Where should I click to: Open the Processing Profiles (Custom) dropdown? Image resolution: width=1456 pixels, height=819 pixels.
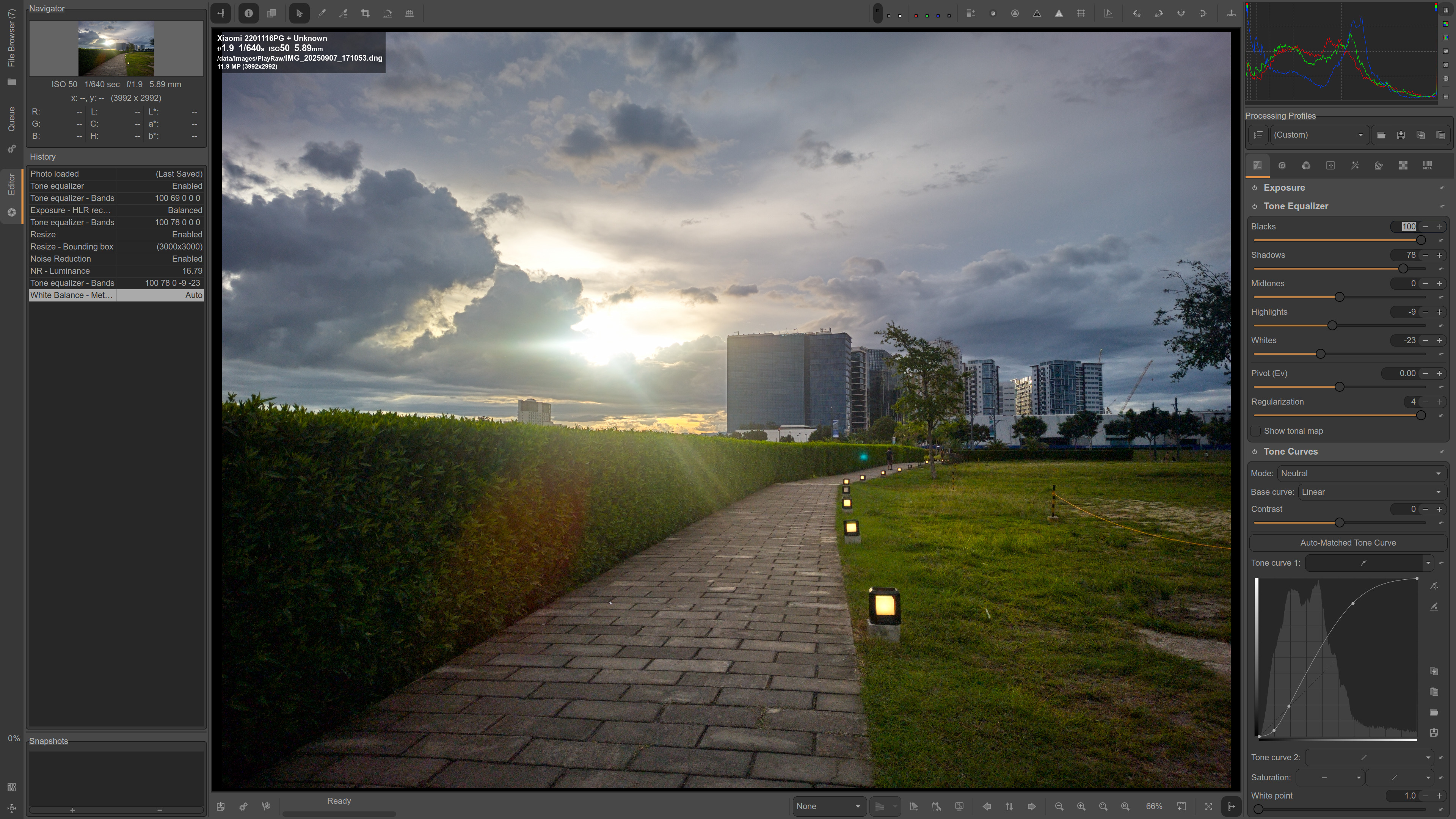point(1318,135)
